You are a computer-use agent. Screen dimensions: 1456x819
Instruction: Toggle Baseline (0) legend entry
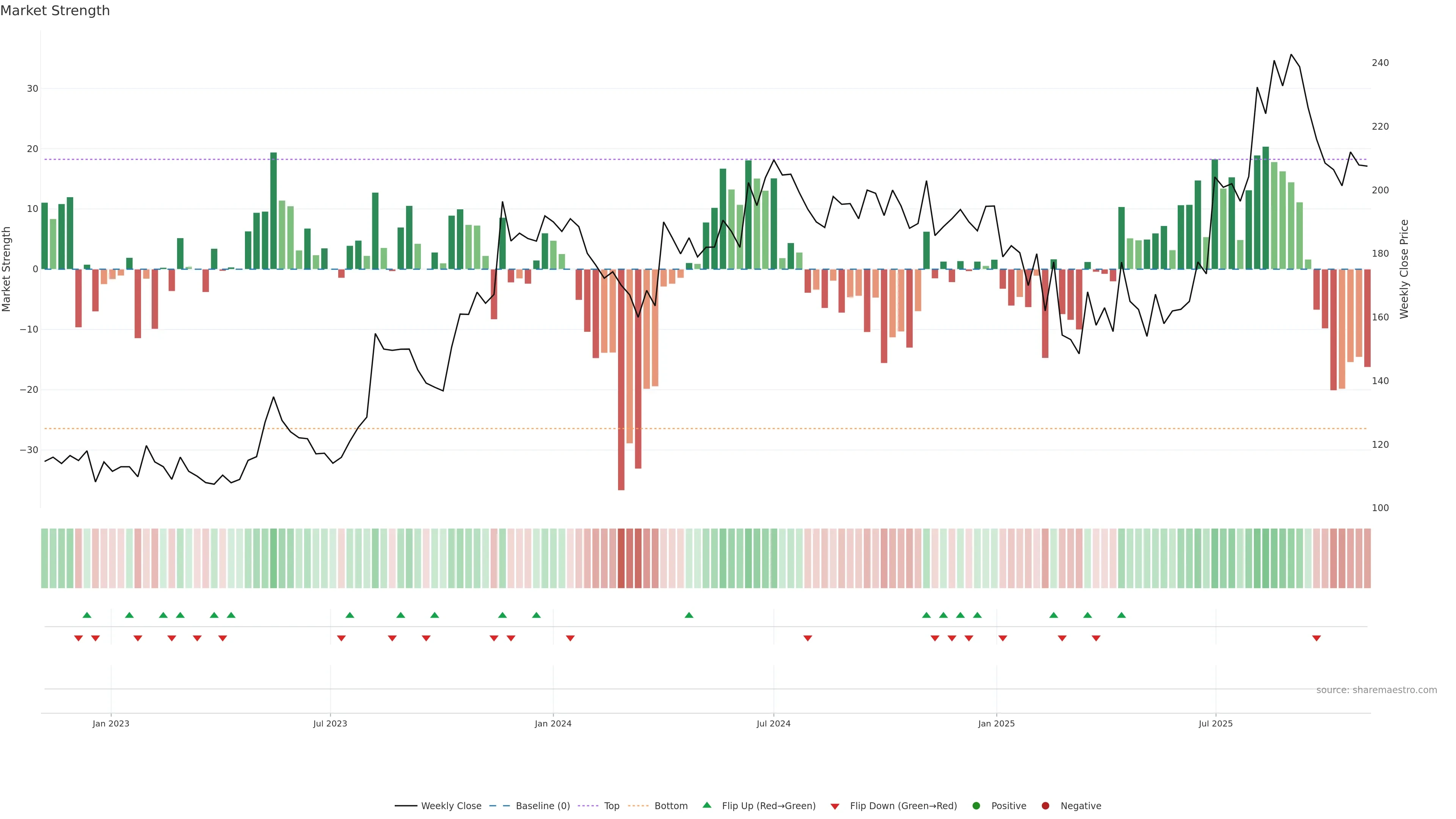click(x=542, y=806)
